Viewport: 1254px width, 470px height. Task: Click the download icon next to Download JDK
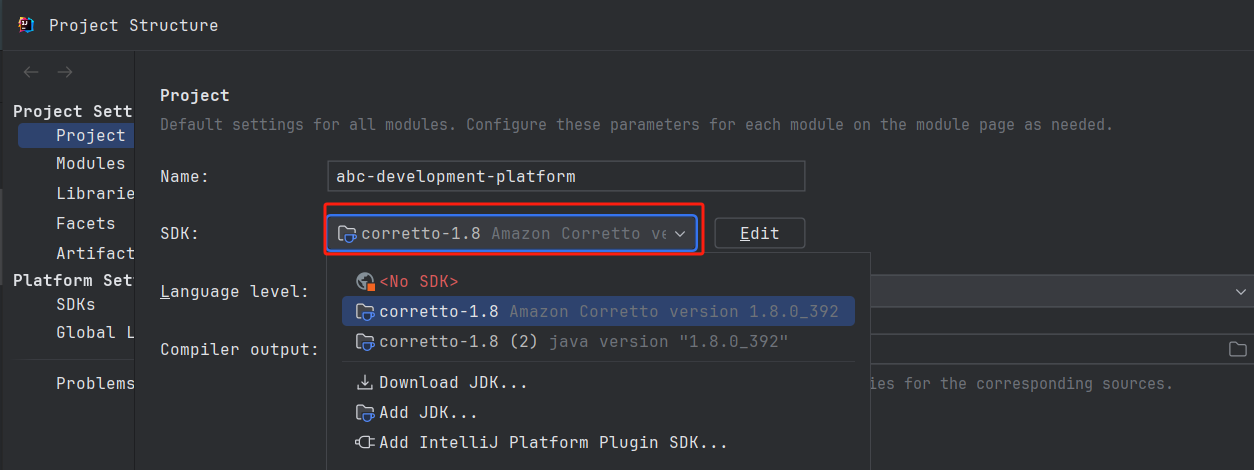(x=365, y=383)
